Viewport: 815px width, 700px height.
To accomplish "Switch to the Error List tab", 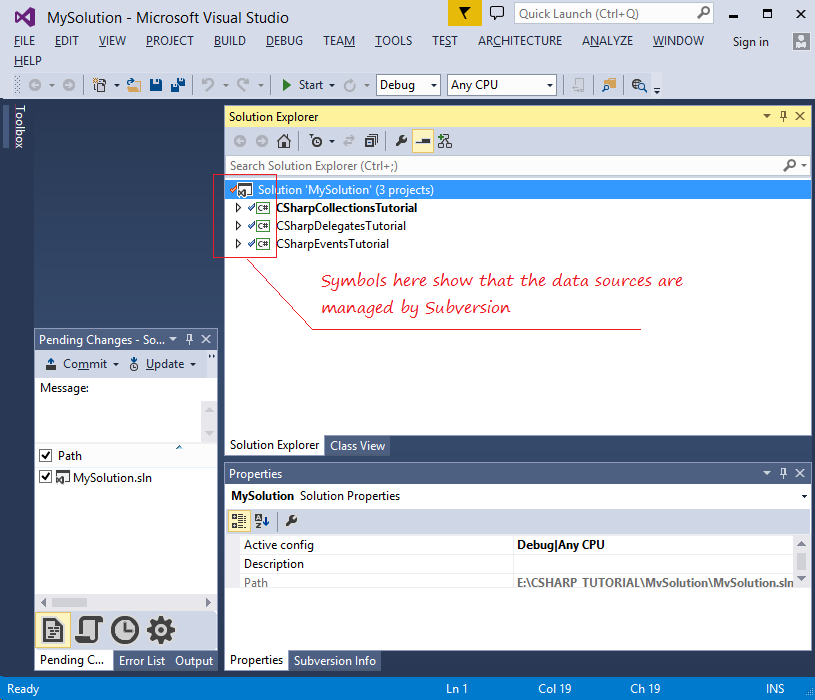I will point(142,661).
